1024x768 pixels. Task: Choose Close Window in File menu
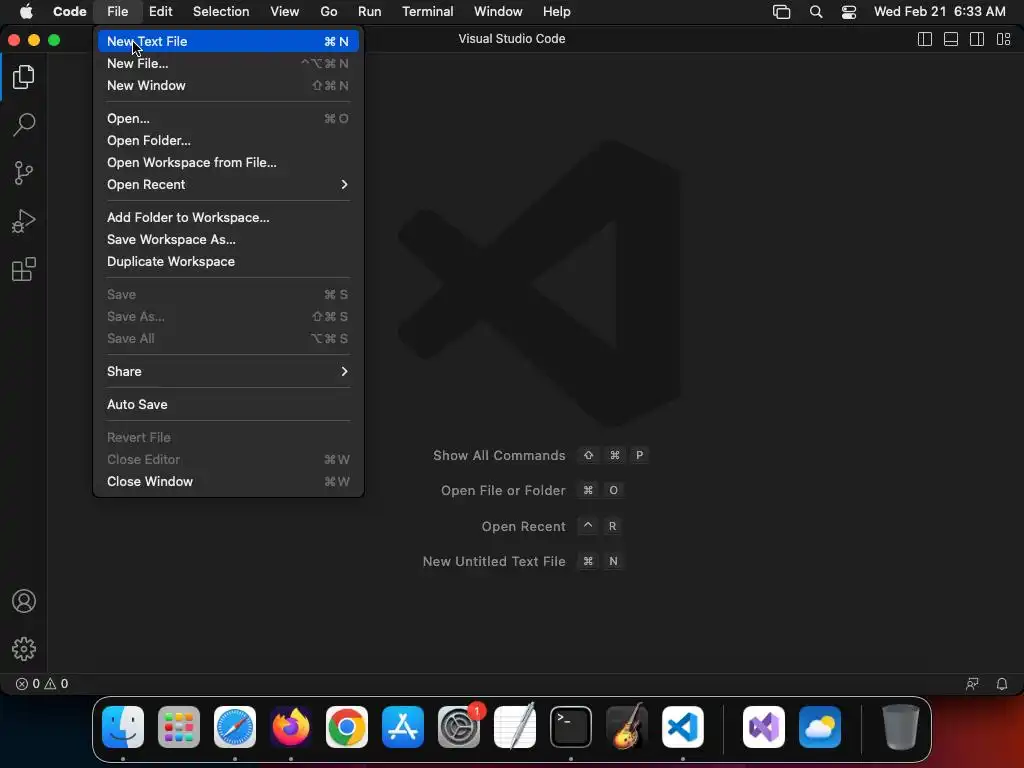(x=228, y=481)
